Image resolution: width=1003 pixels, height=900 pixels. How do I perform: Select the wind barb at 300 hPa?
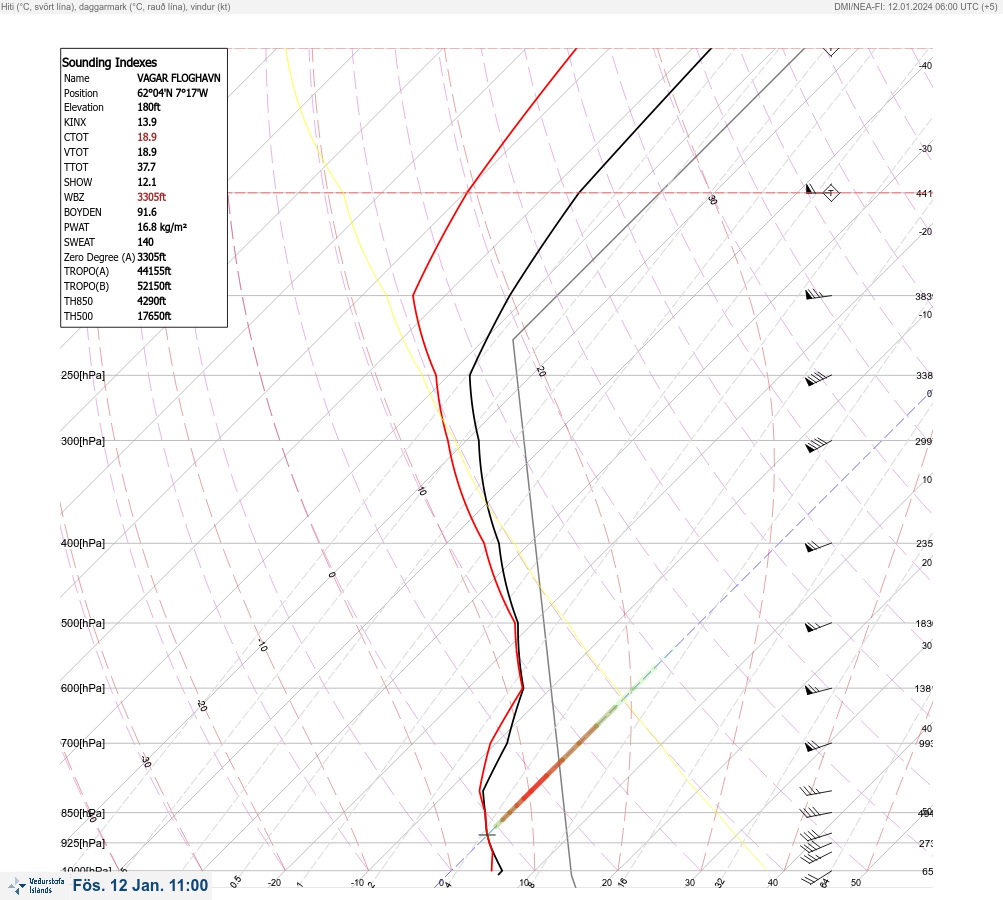pos(818,445)
